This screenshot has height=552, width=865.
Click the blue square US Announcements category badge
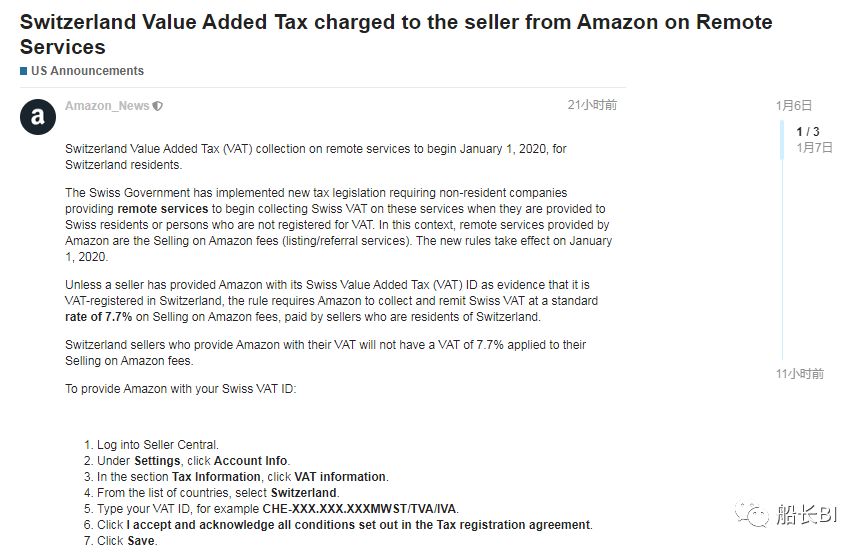click(x=24, y=71)
